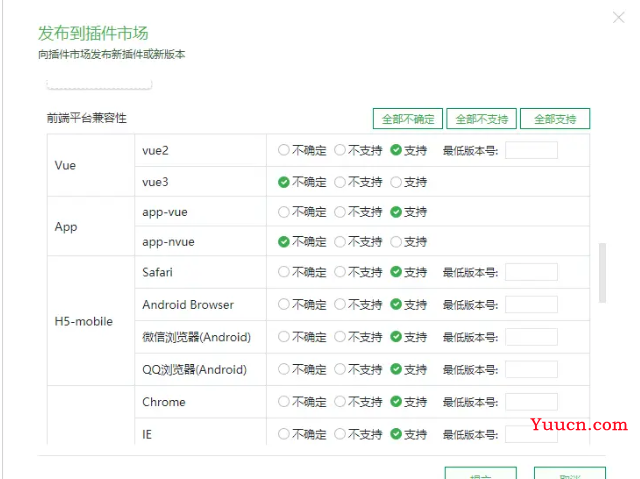
Task: Select 不支持 for 微信浏览器(Android)
Action: (x=340, y=337)
